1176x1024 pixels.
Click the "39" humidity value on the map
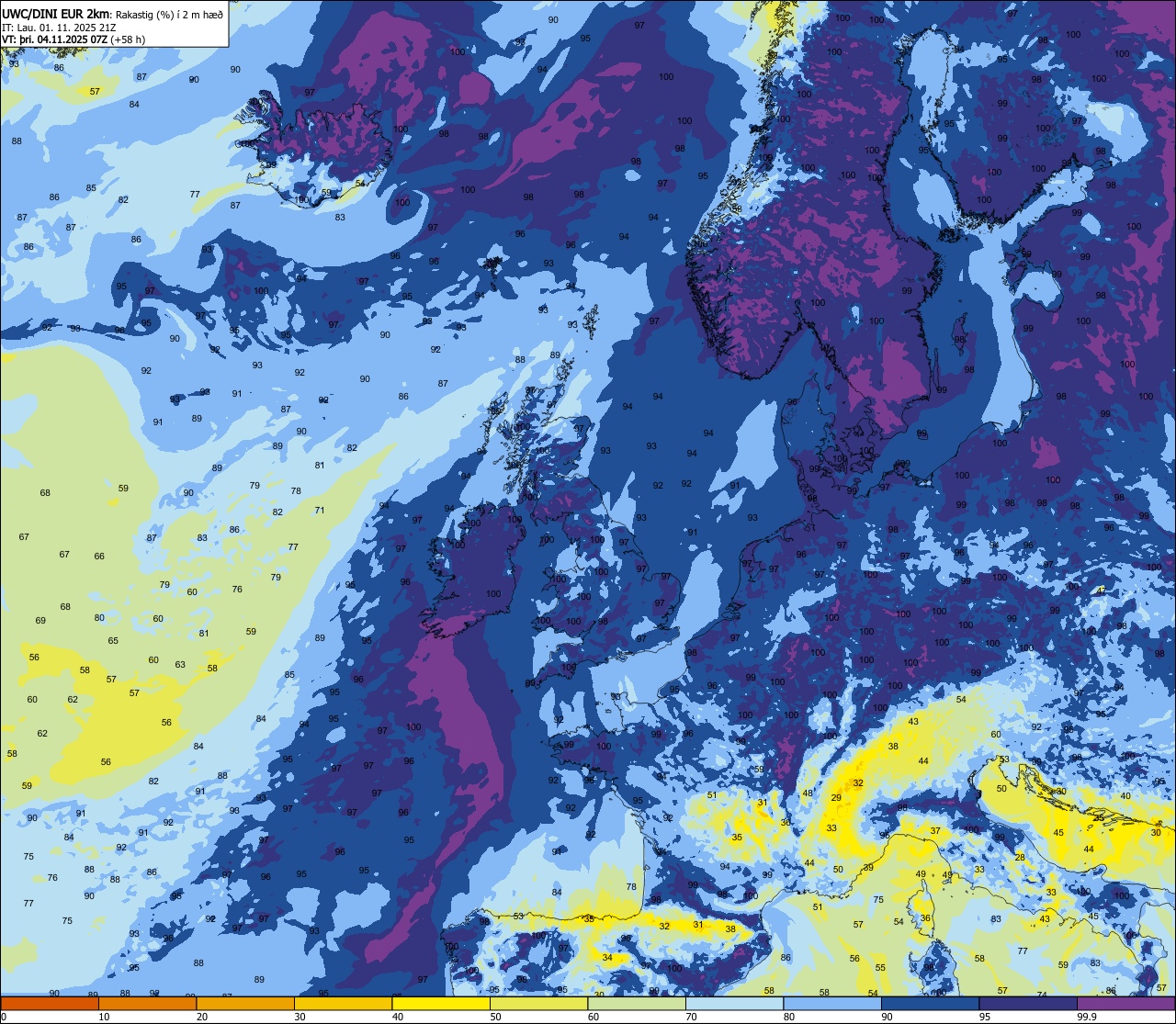pos(868,868)
